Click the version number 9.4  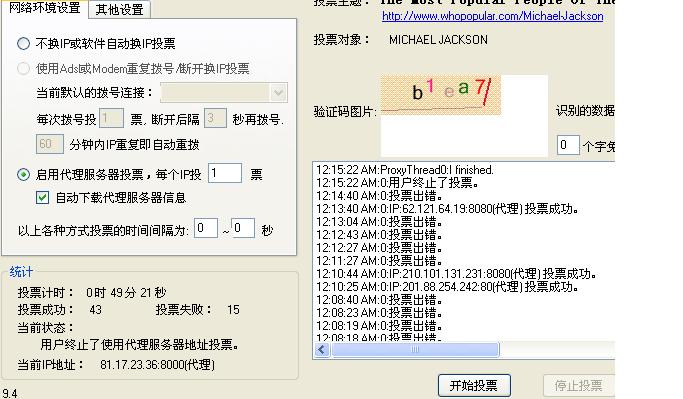click(x=10, y=394)
